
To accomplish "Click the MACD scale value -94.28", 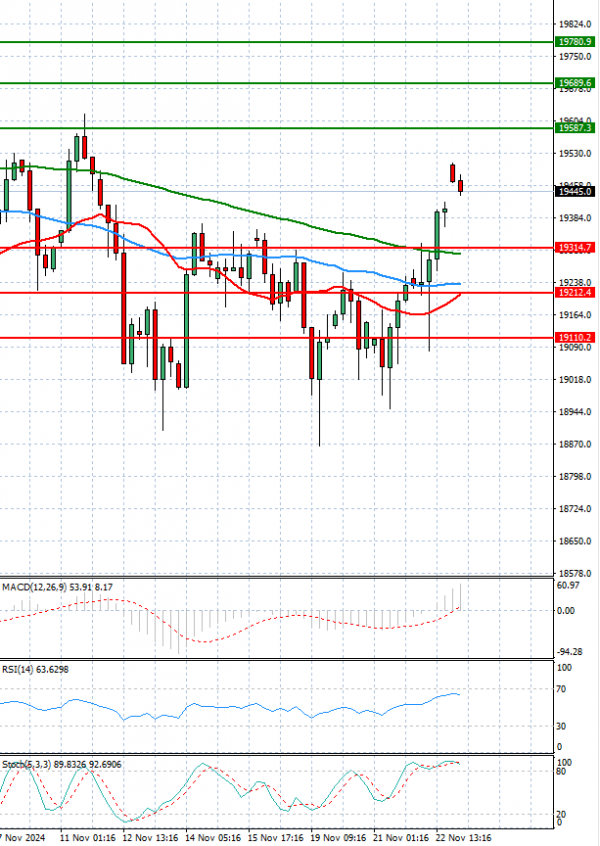I will (569, 652).
